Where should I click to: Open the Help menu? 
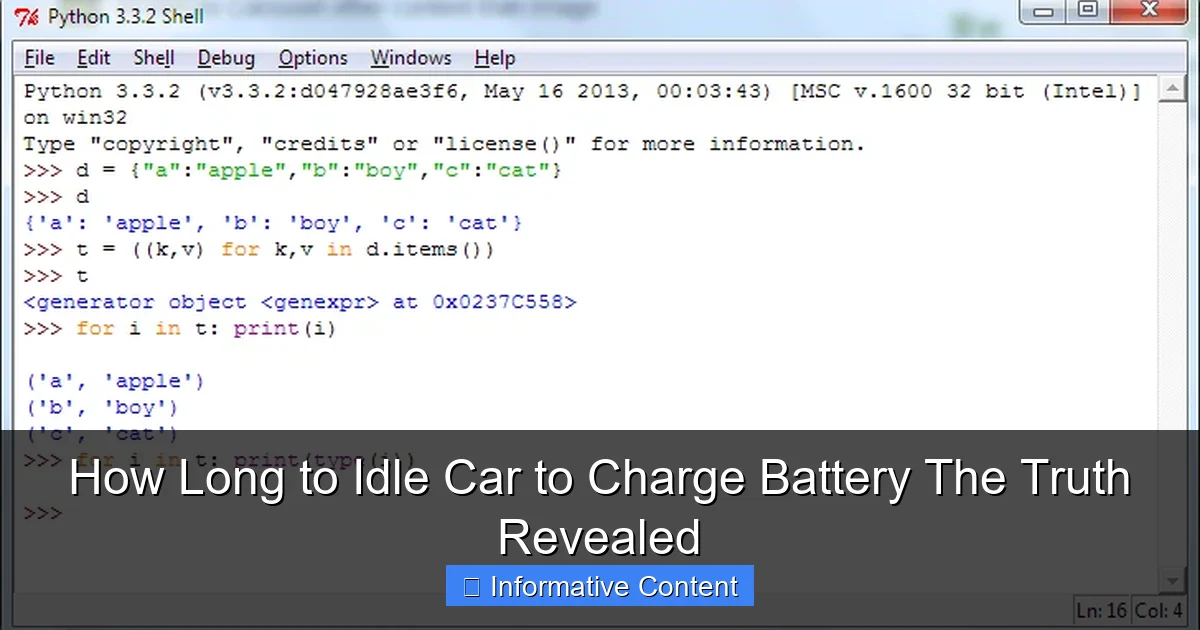(494, 58)
